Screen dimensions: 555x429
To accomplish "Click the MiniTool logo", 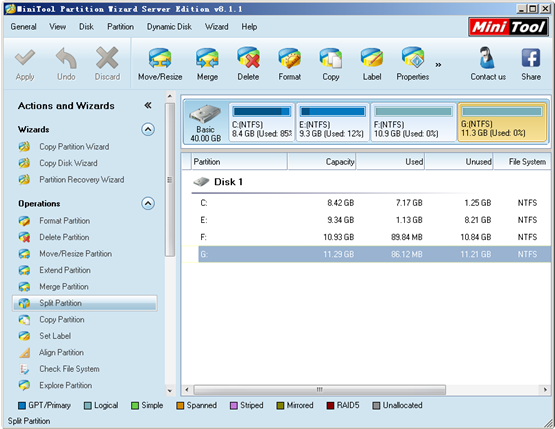I will pos(508,27).
